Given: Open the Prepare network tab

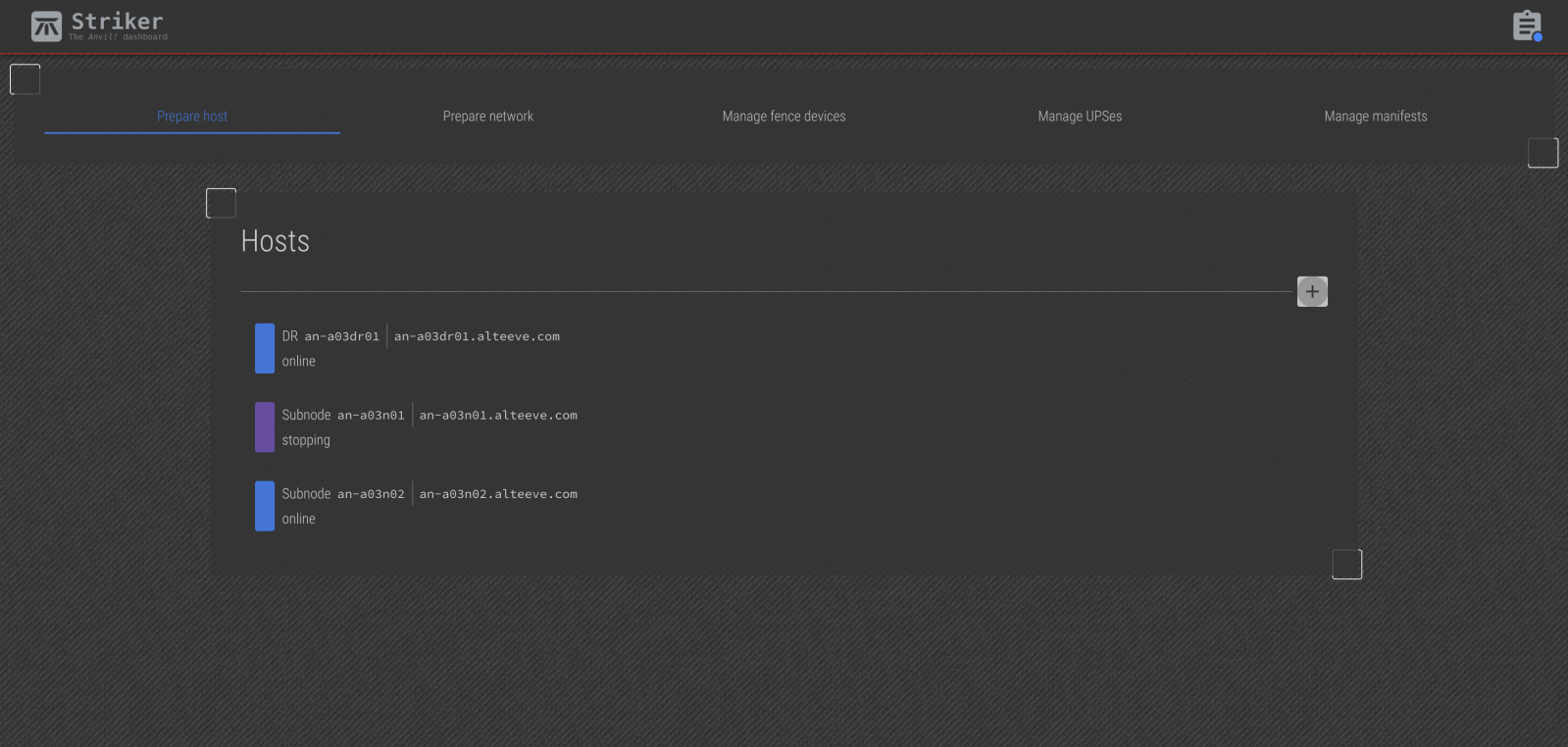Looking at the screenshot, I should click(487, 117).
